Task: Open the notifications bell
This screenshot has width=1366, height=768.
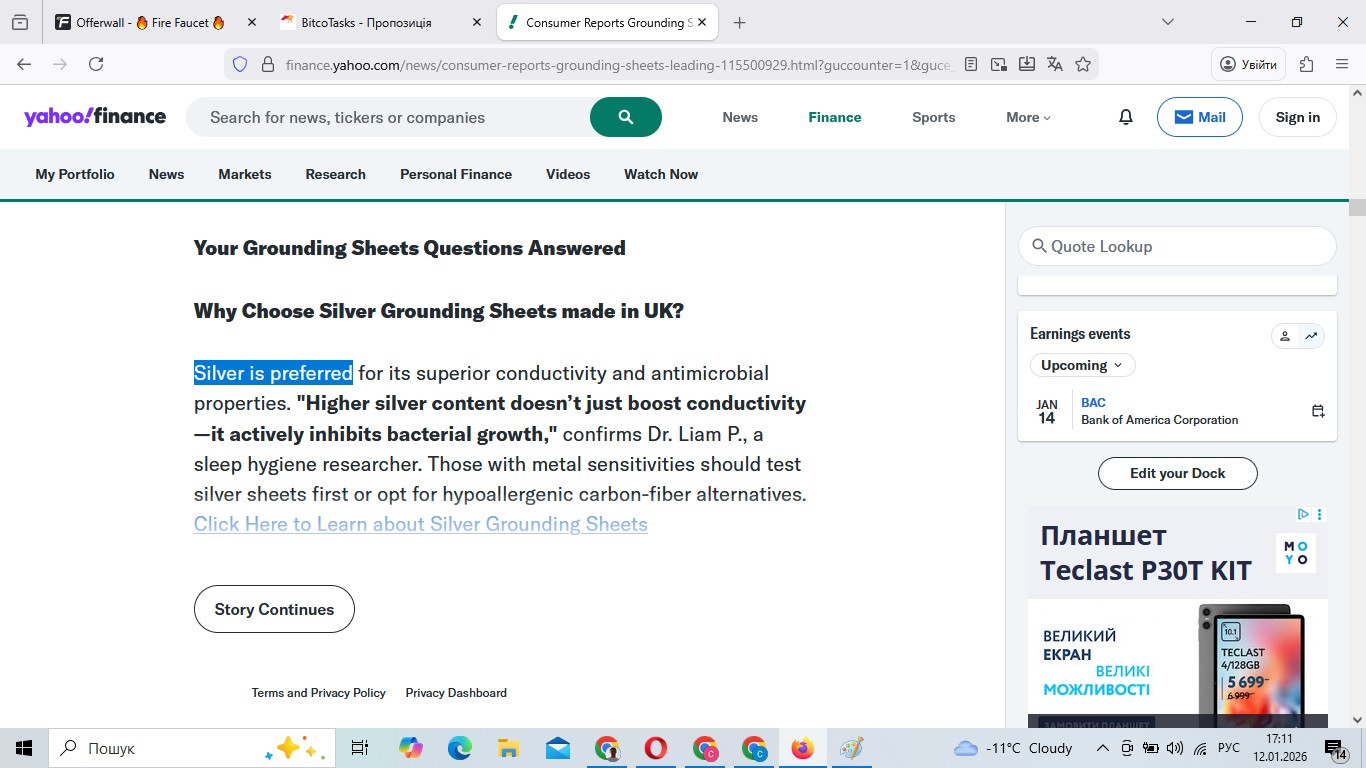Action: click(x=1126, y=117)
